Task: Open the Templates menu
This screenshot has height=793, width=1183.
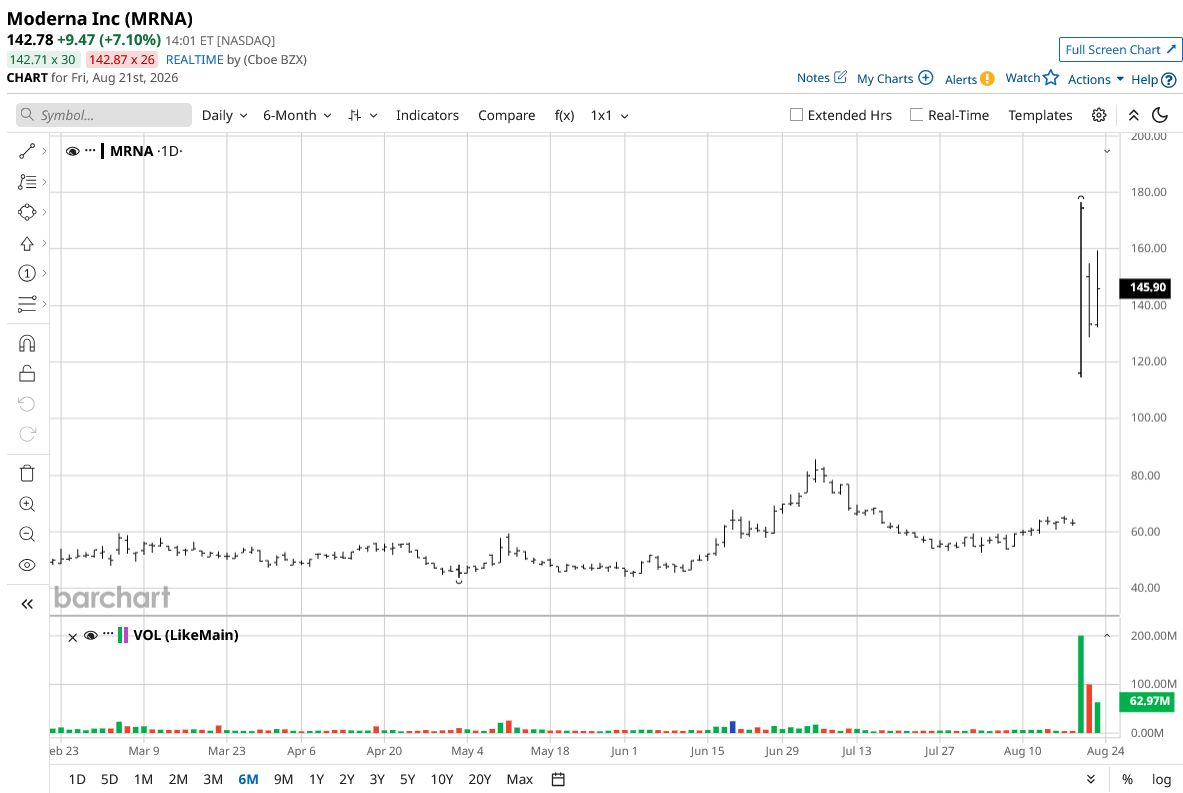Action: pyautogui.click(x=1040, y=115)
